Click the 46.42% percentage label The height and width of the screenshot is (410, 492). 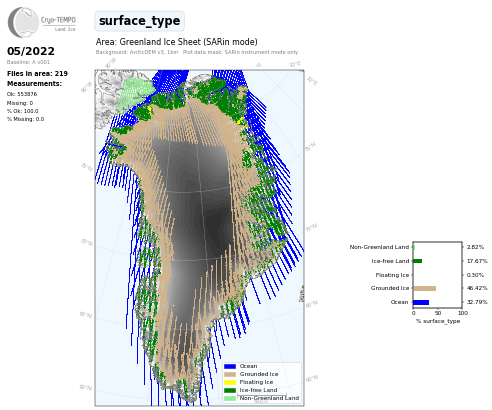pos(477,288)
